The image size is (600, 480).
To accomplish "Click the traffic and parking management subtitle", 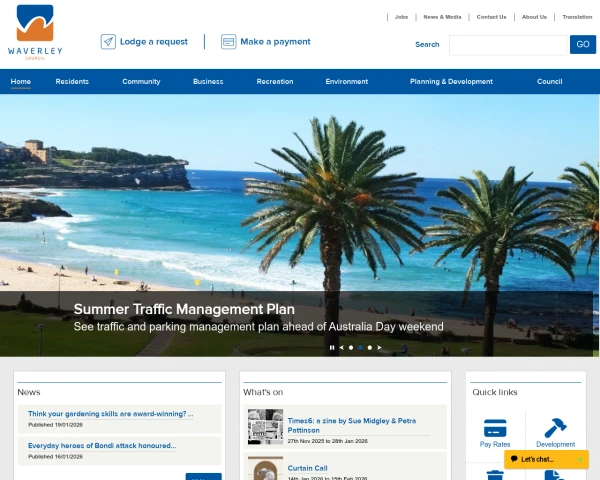I will coord(258,327).
